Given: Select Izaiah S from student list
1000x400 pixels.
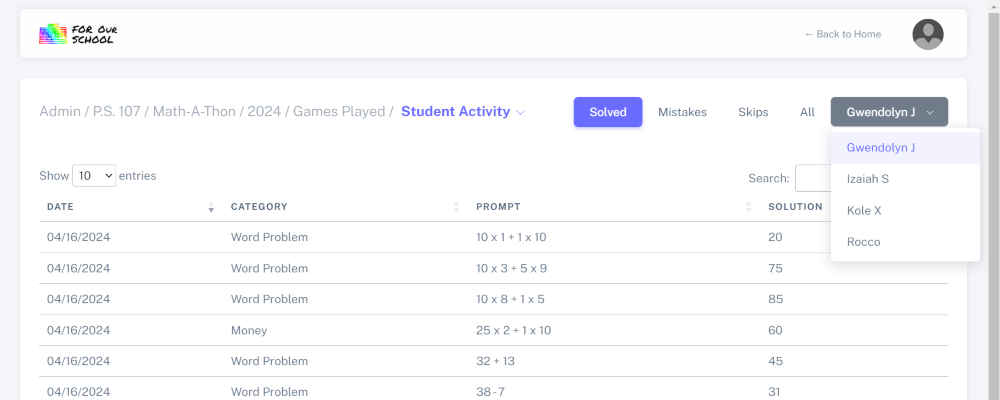Looking at the screenshot, I should point(868,179).
